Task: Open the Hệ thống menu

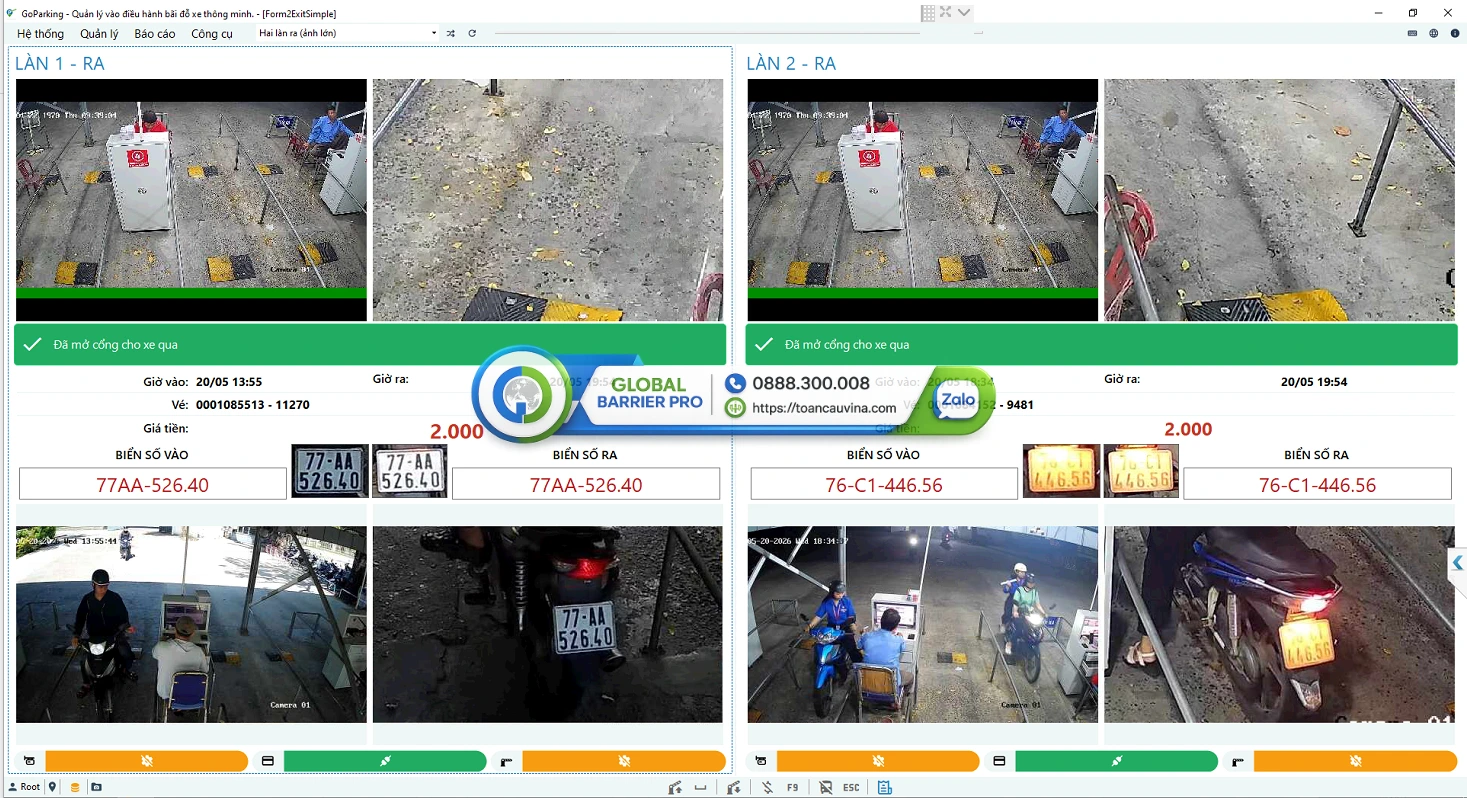Action: point(40,34)
